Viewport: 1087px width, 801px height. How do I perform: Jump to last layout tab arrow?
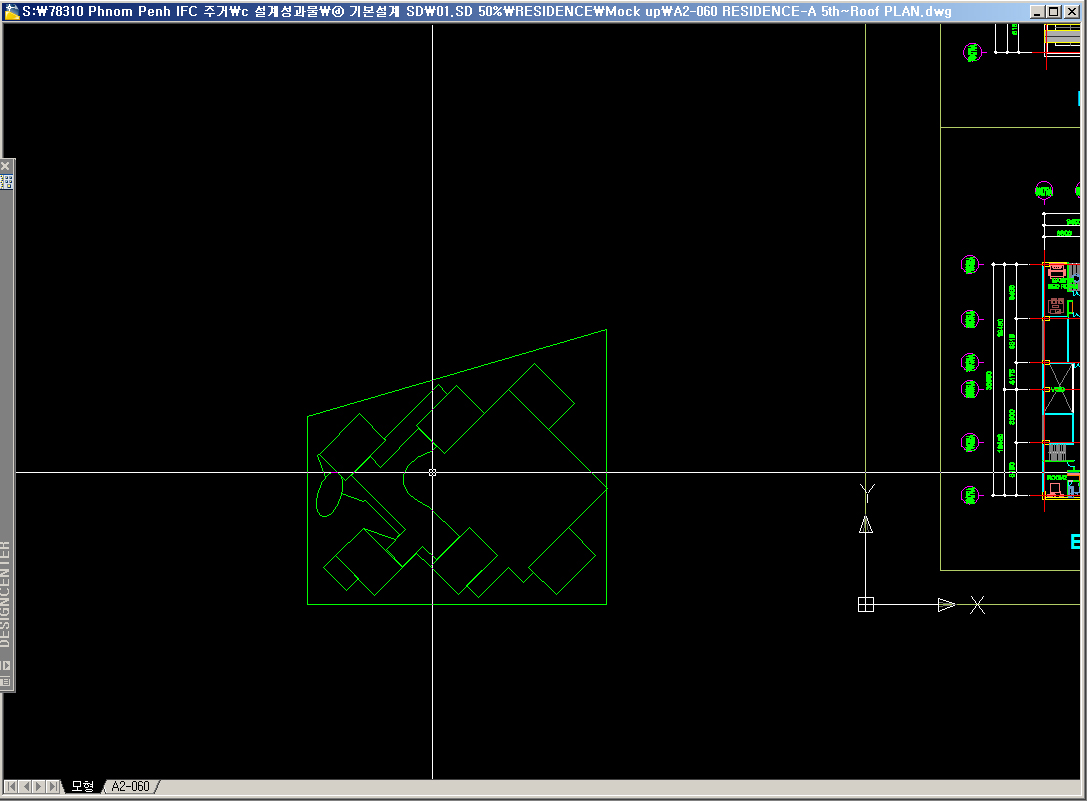[x=53, y=787]
